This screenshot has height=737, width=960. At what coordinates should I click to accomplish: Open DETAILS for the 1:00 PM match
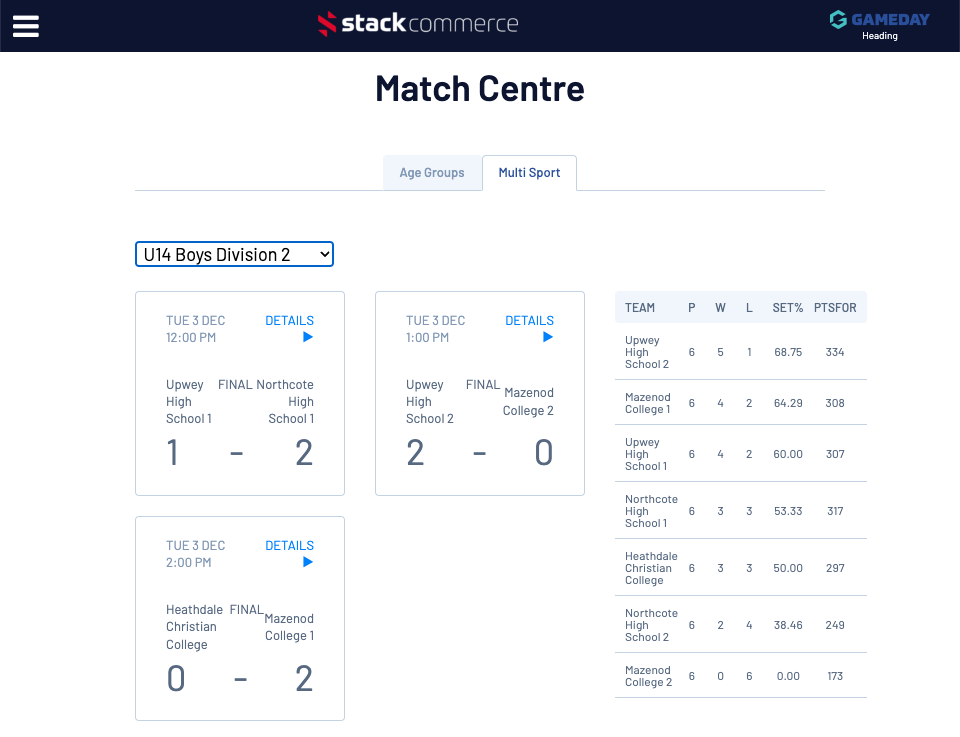coord(529,321)
